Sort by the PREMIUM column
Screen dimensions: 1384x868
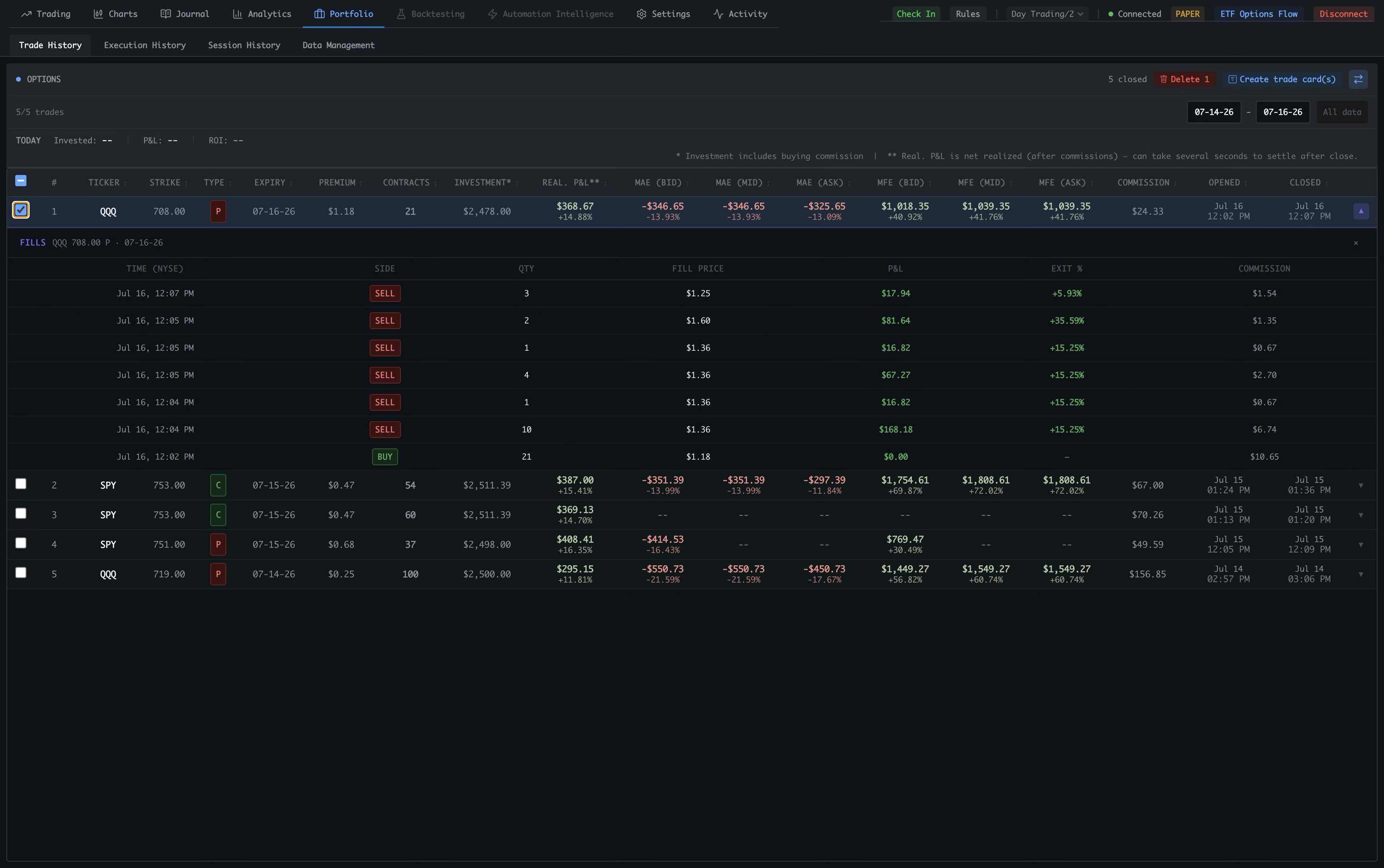(x=341, y=183)
